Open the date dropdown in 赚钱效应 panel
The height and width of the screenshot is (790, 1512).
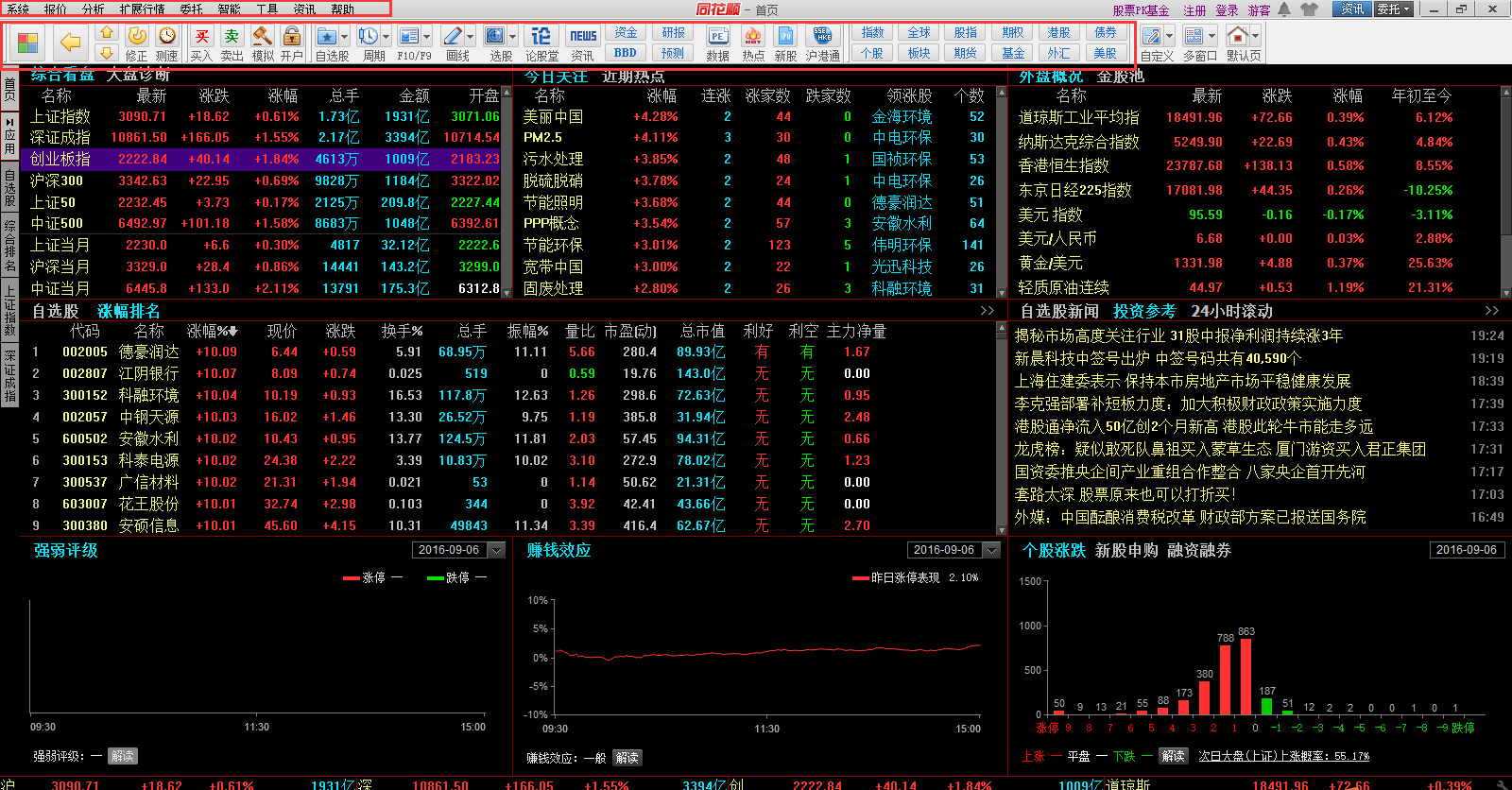[x=991, y=550]
